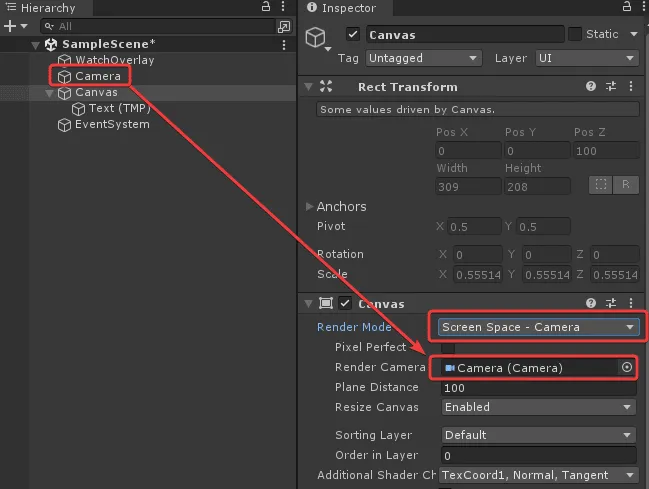Open the Render Mode dropdown

538,327
